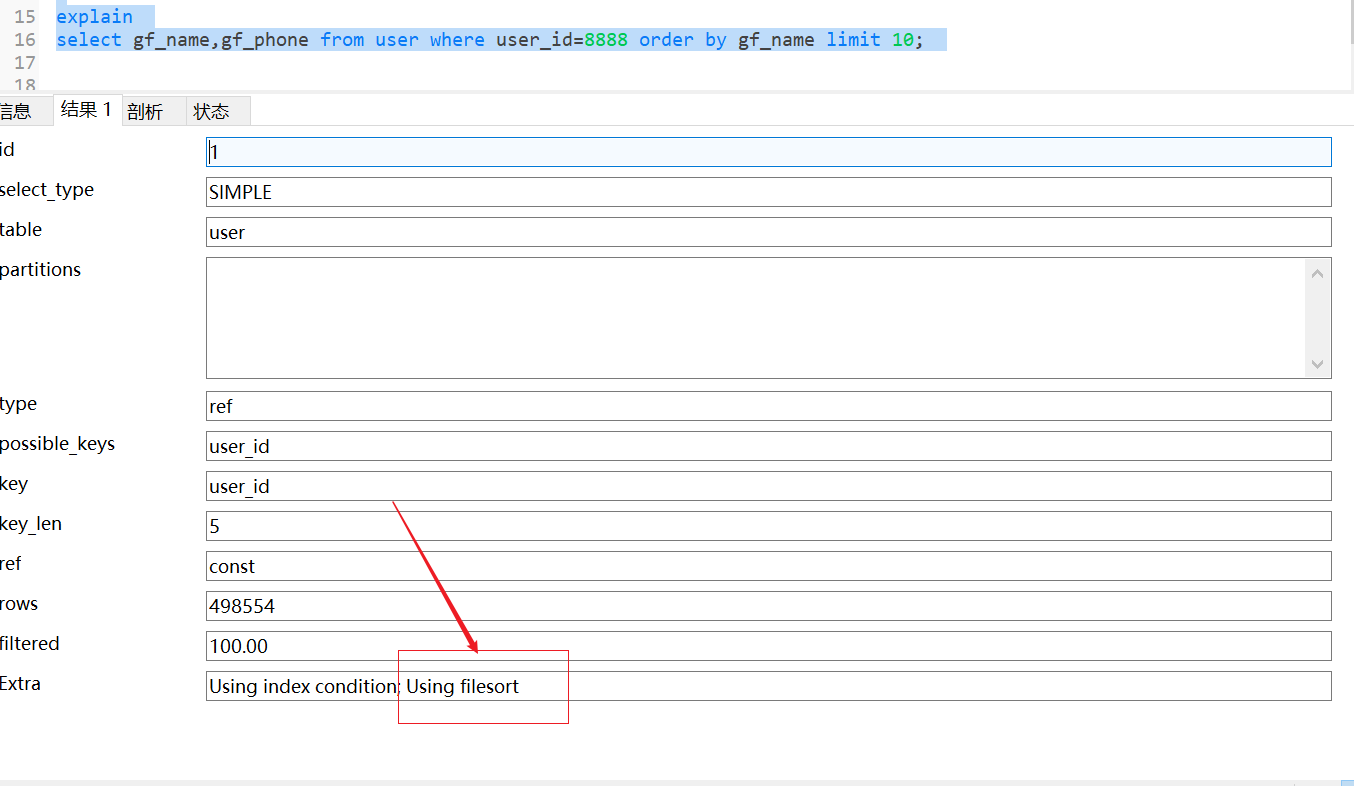Click the possible_keys field showing user_id
The image size is (1354, 786).
700,445
